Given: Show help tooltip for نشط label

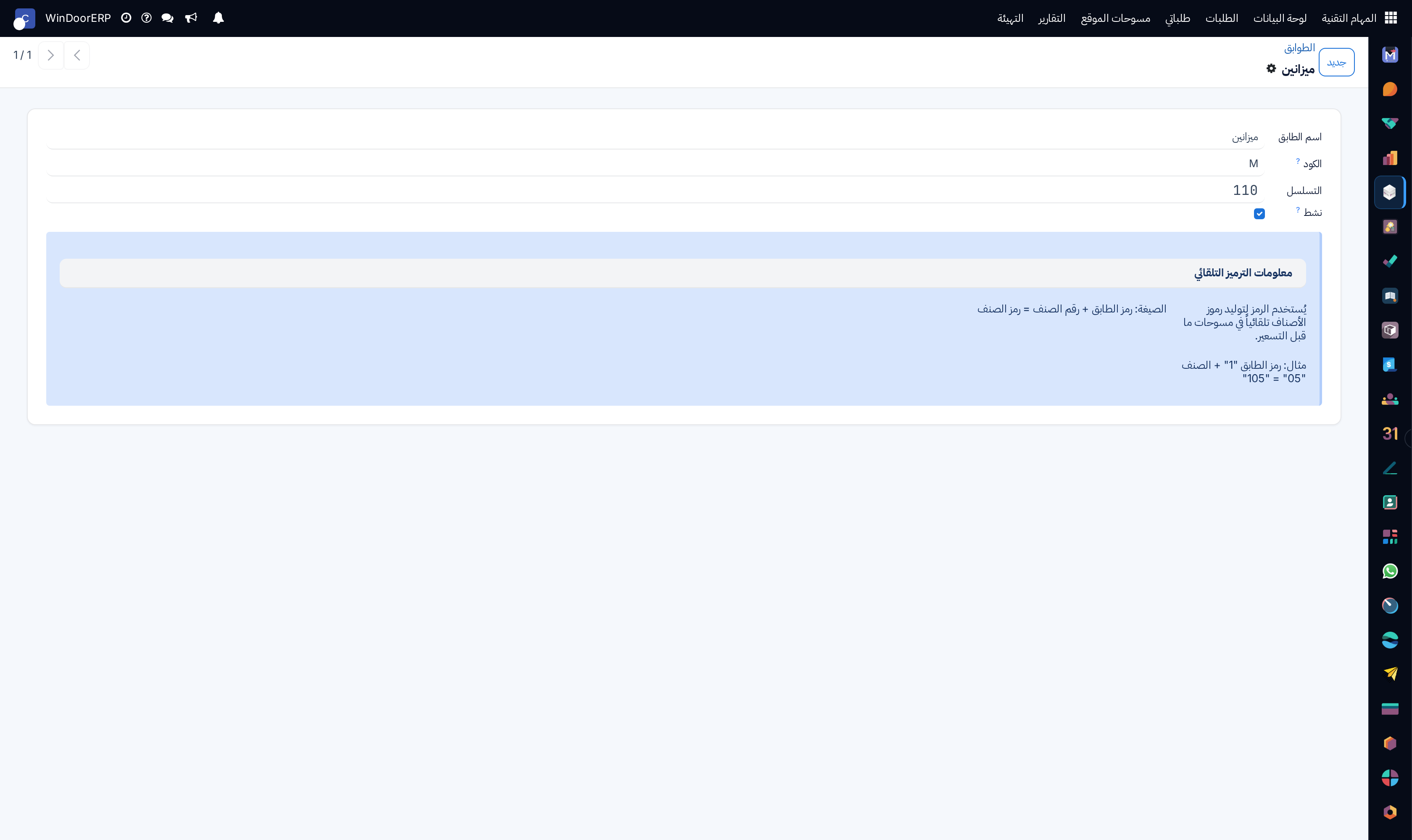Looking at the screenshot, I should click(x=1298, y=210).
